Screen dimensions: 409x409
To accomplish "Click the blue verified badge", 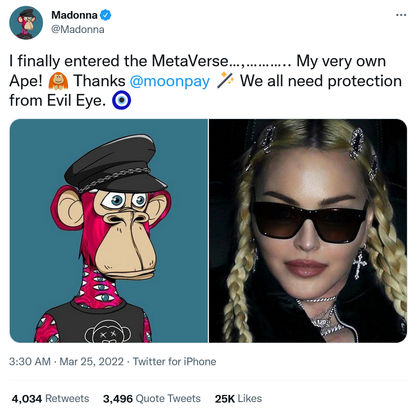I will [x=106, y=15].
